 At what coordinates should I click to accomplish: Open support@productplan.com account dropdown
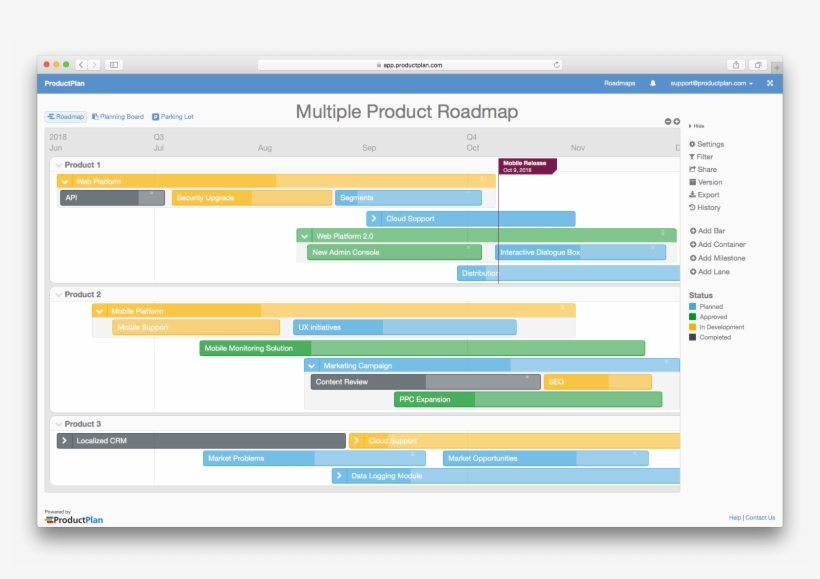(x=711, y=84)
